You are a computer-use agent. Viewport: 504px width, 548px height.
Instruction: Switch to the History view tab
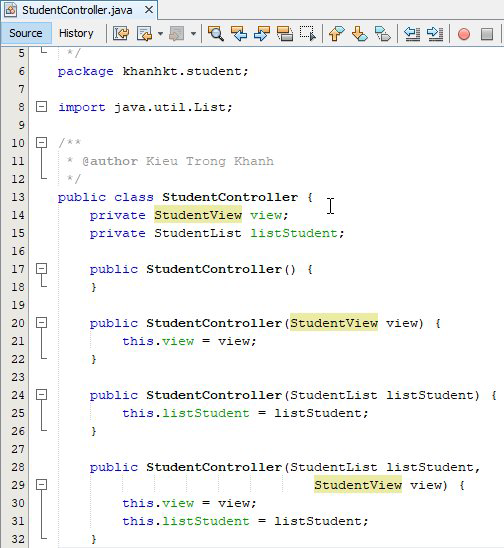pos(76,33)
